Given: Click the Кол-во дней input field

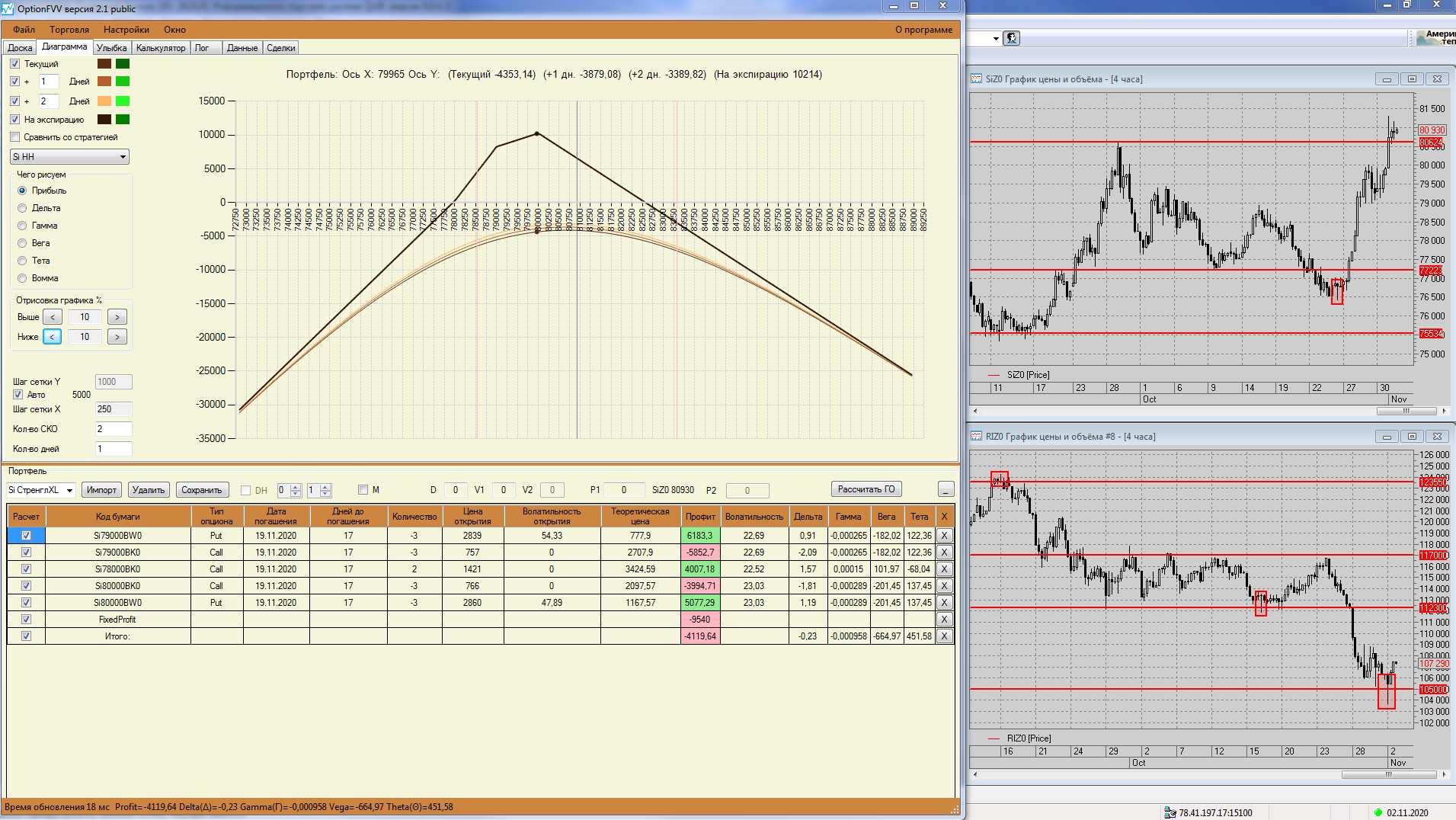Looking at the screenshot, I should click(x=114, y=449).
